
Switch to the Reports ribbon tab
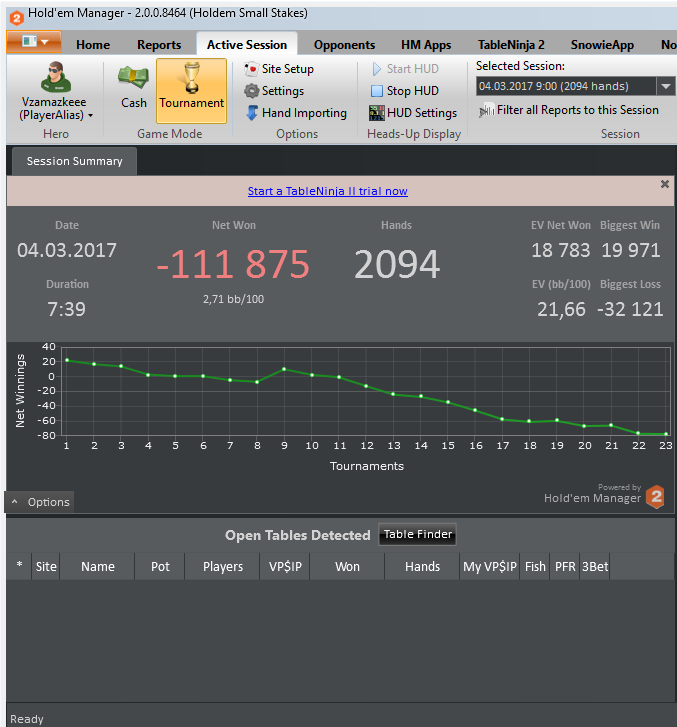tap(159, 45)
